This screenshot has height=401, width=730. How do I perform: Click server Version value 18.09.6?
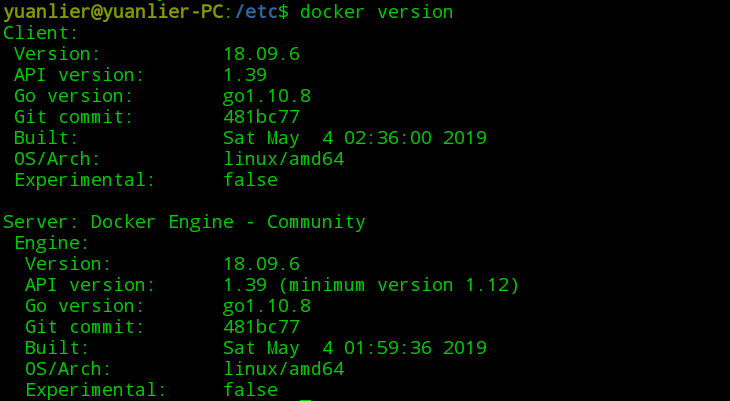click(x=262, y=264)
